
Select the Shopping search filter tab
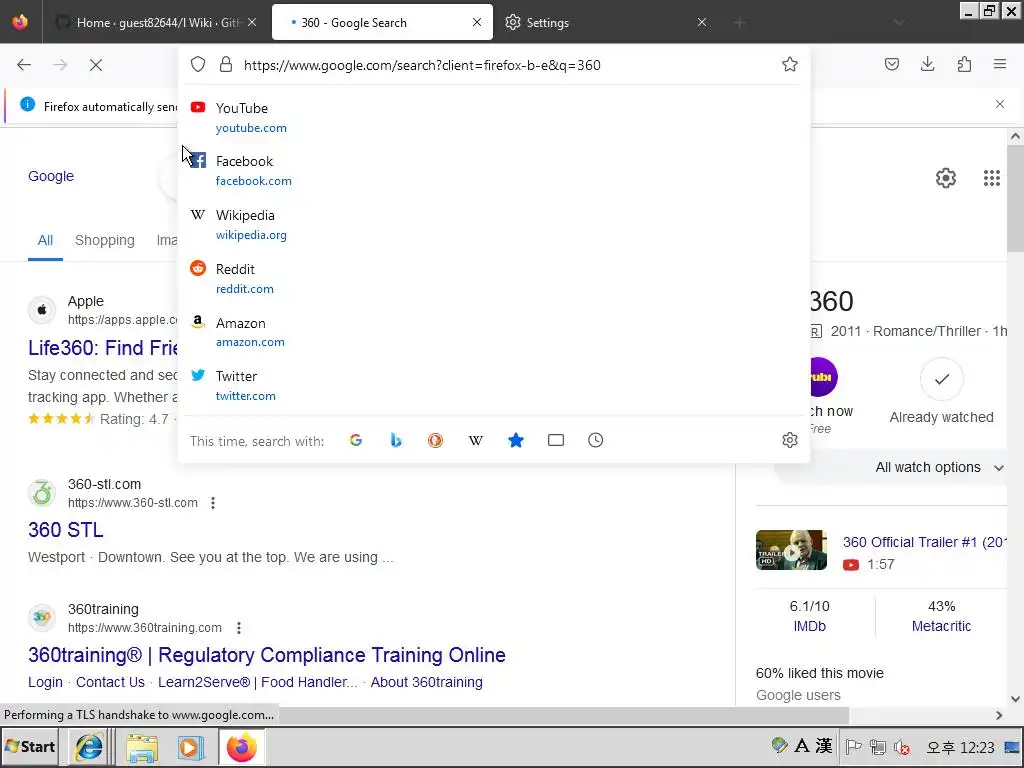tap(104, 240)
